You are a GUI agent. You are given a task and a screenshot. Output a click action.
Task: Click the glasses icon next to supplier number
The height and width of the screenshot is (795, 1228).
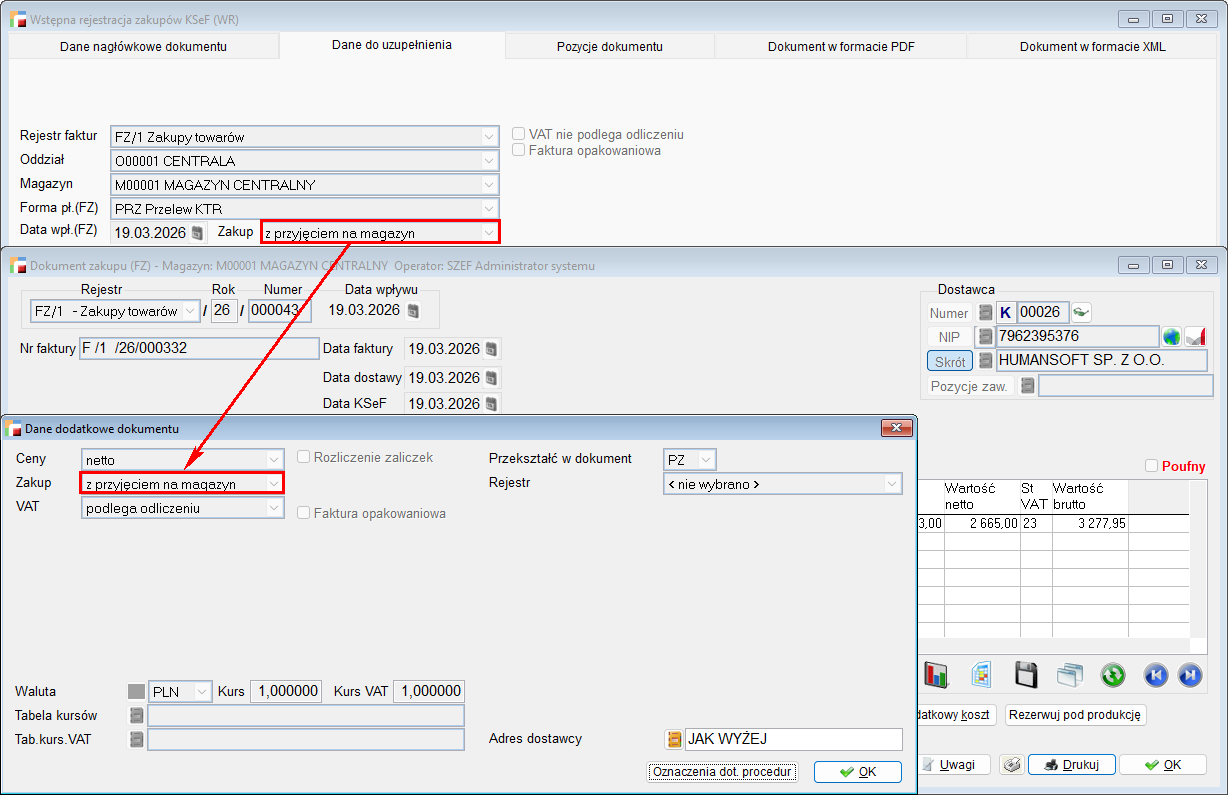(x=1081, y=312)
